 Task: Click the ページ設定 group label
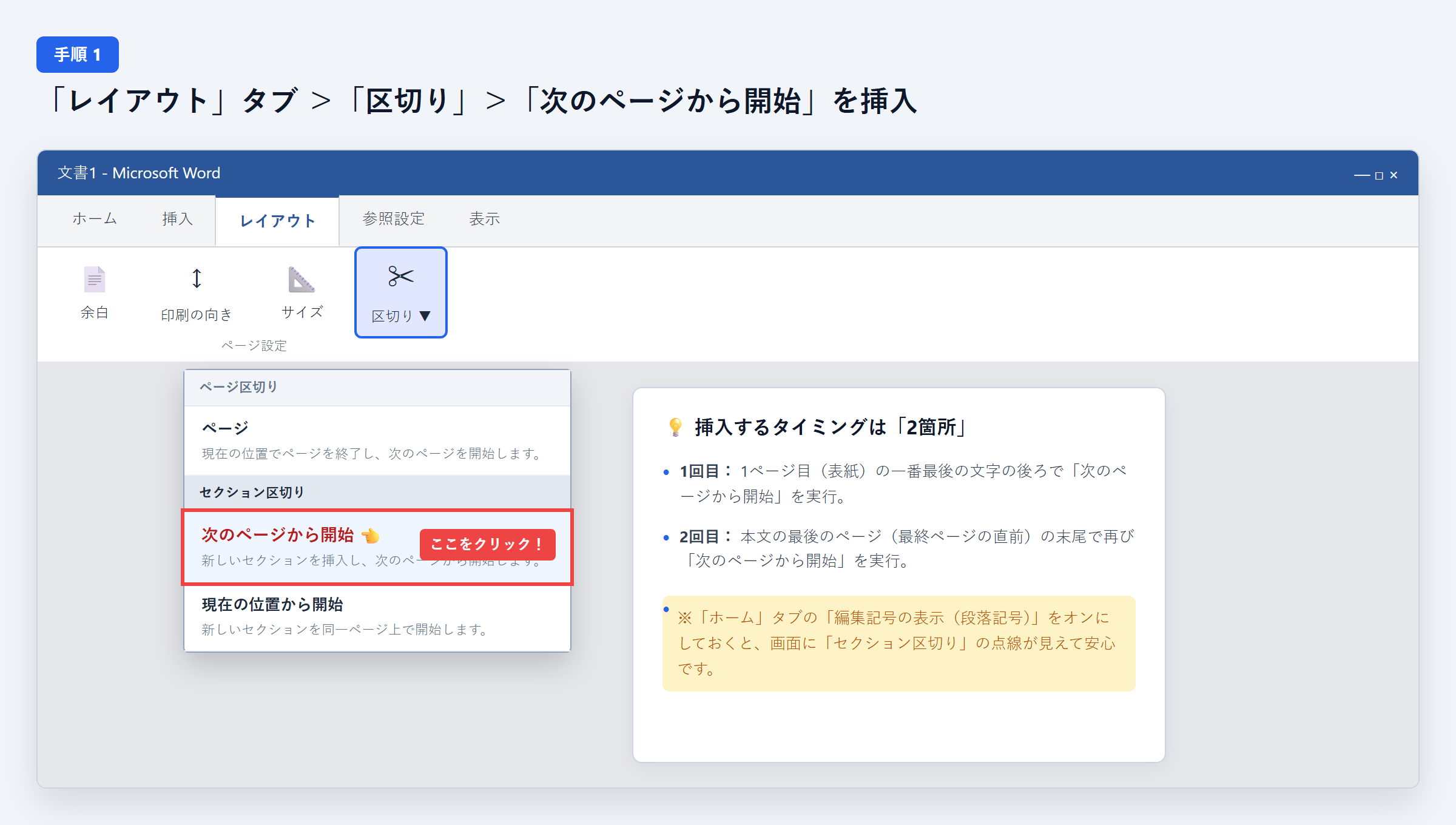[x=254, y=346]
